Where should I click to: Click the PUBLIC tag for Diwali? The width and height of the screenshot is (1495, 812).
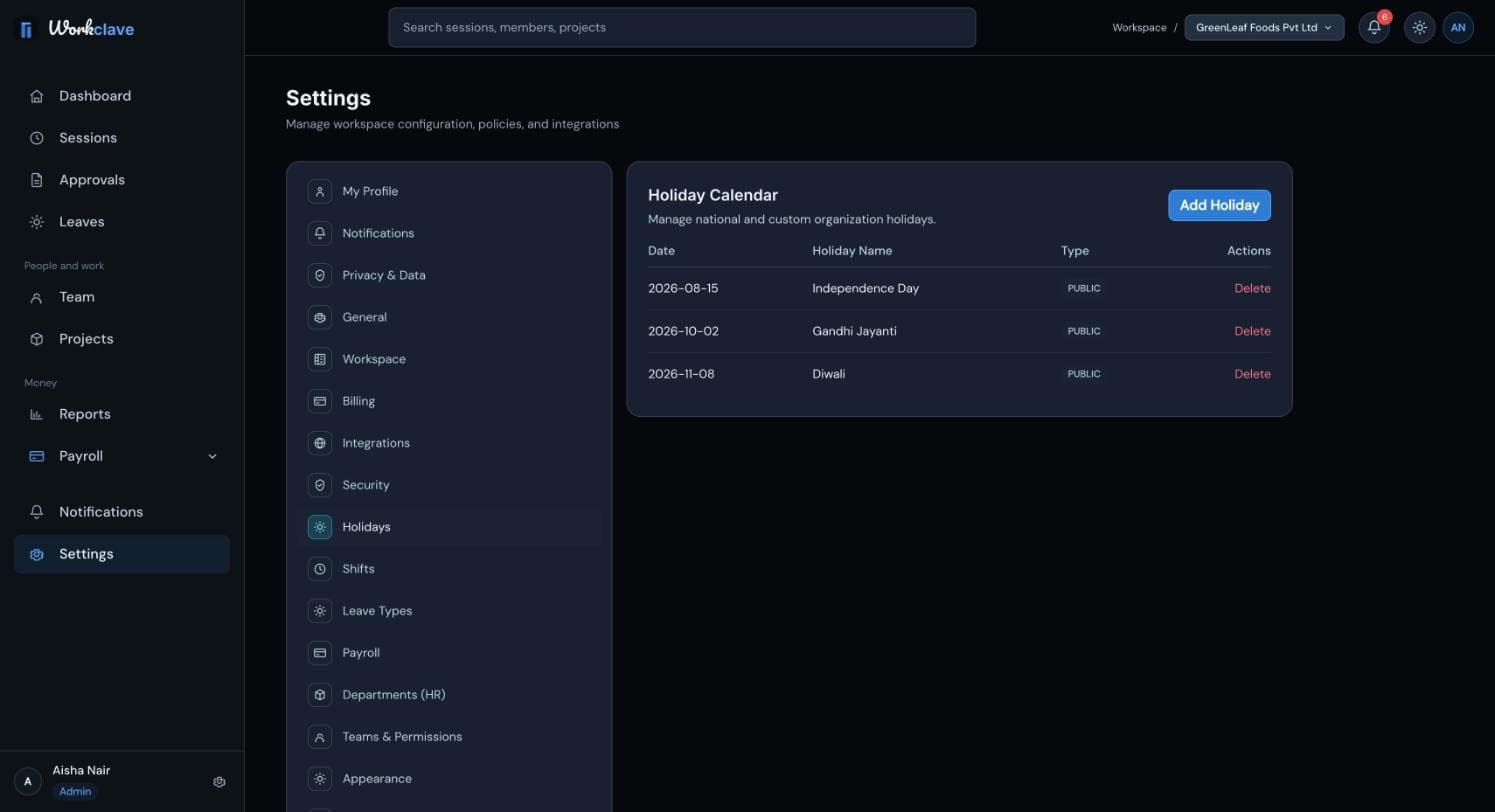[x=1084, y=374]
